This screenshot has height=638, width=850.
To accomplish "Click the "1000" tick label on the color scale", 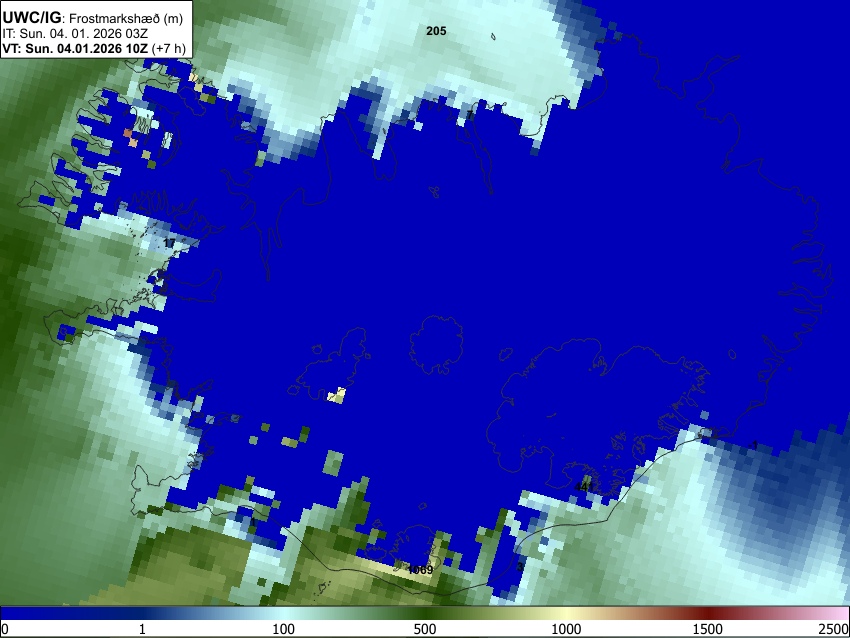I will pos(566,629).
